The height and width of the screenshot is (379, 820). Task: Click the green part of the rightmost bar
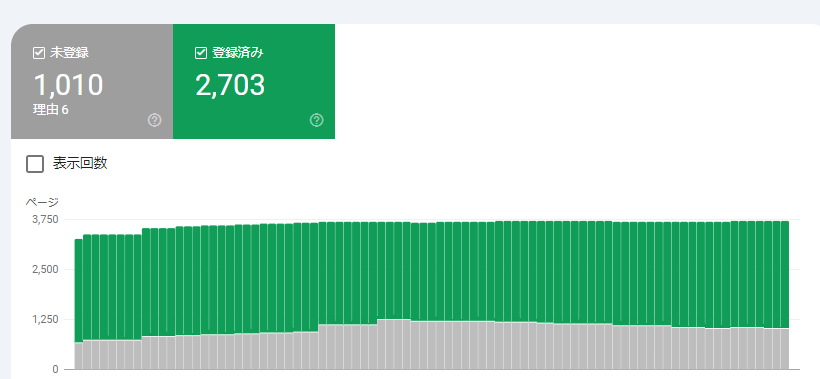click(784, 274)
